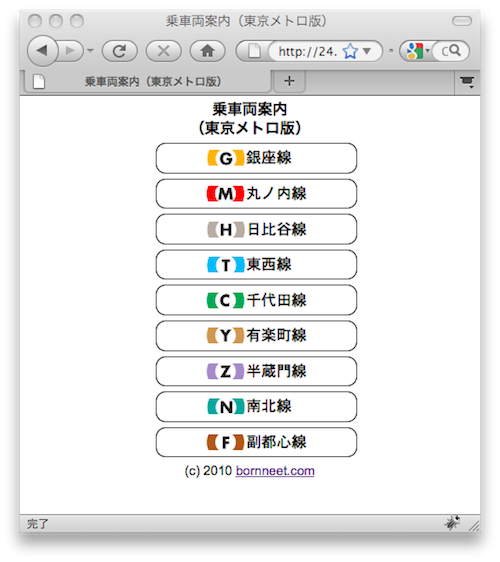Screen dimensions: 500x562
Task: Open the list all tabs button
Action: 467,82
